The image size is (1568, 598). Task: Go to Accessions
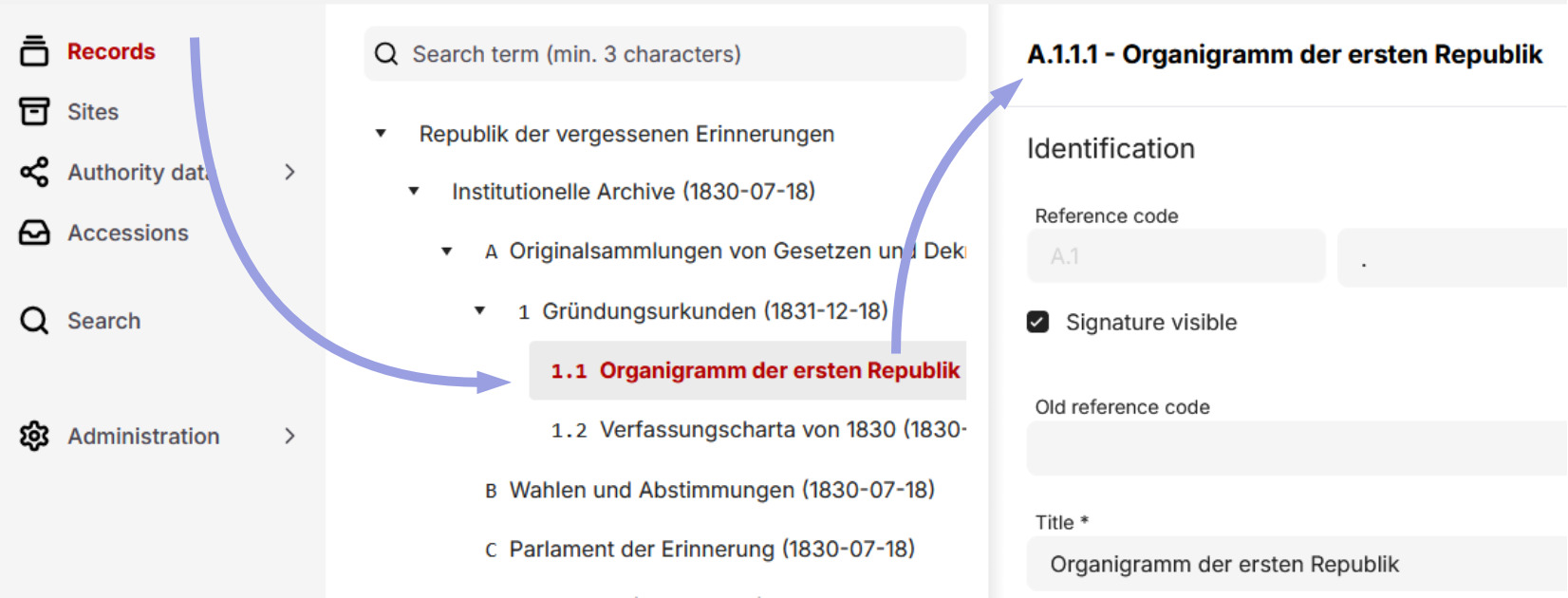(x=128, y=233)
